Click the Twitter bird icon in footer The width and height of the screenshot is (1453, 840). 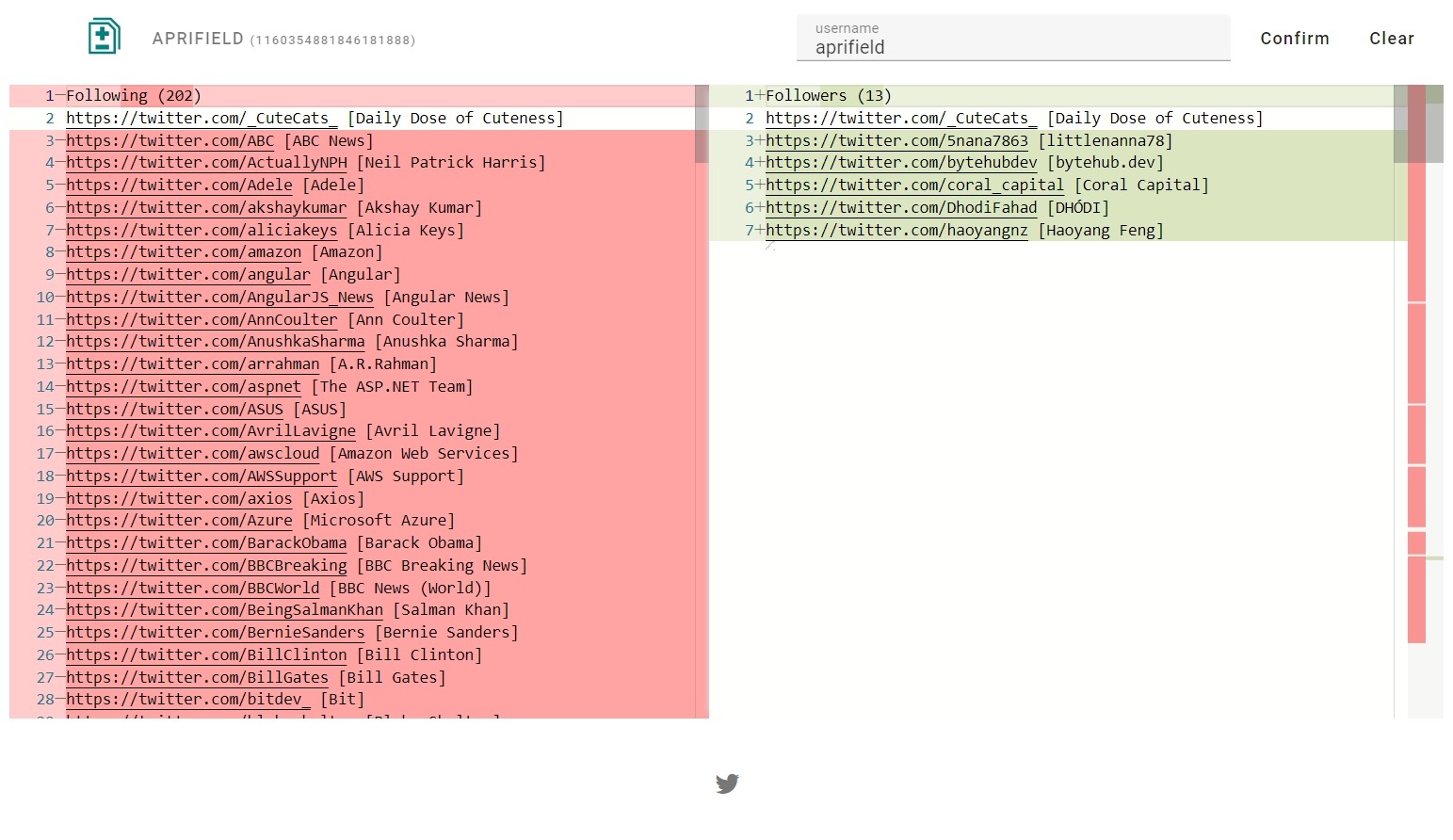tap(727, 783)
